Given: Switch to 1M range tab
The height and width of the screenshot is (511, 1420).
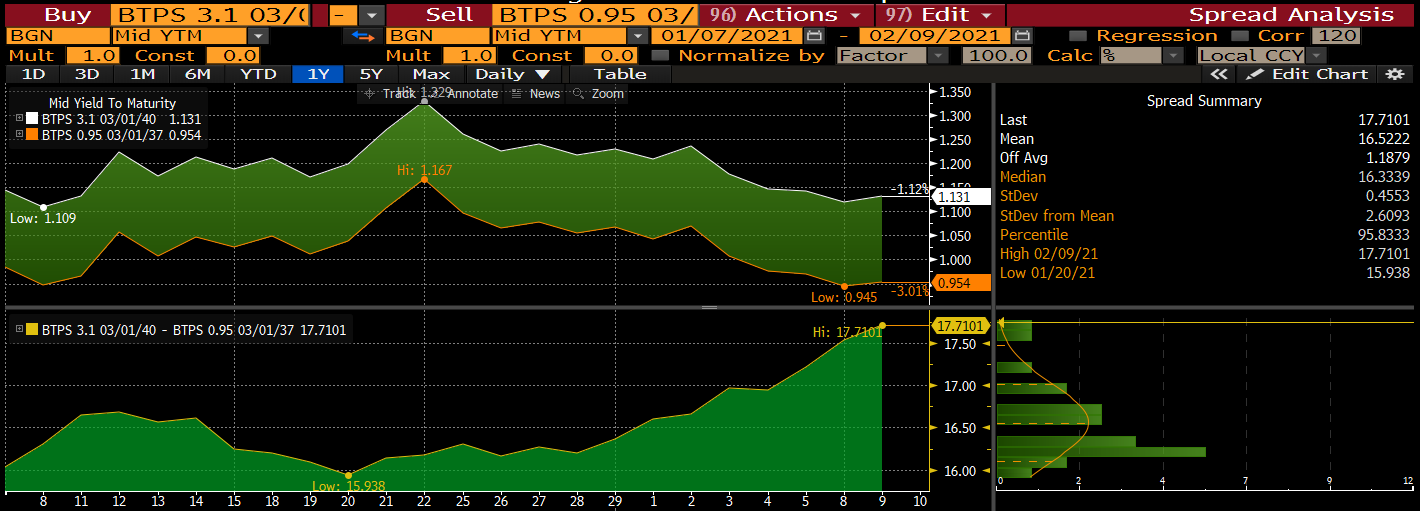Looking at the screenshot, I should tap(142, 74).
